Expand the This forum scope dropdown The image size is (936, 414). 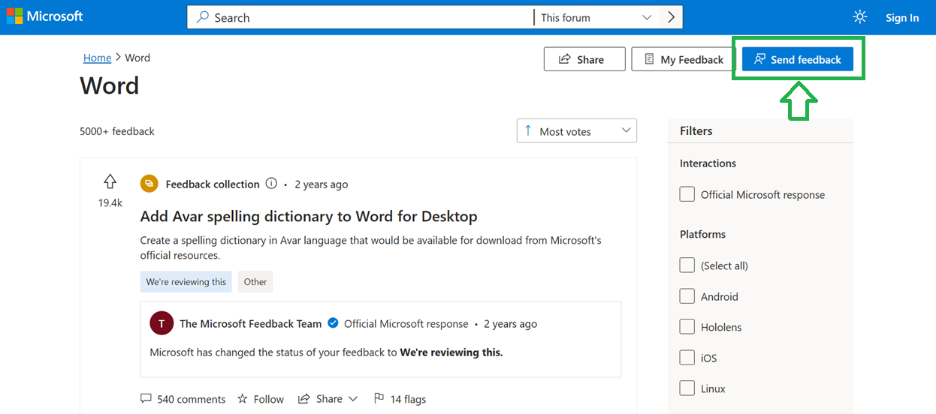pos(596,18)
